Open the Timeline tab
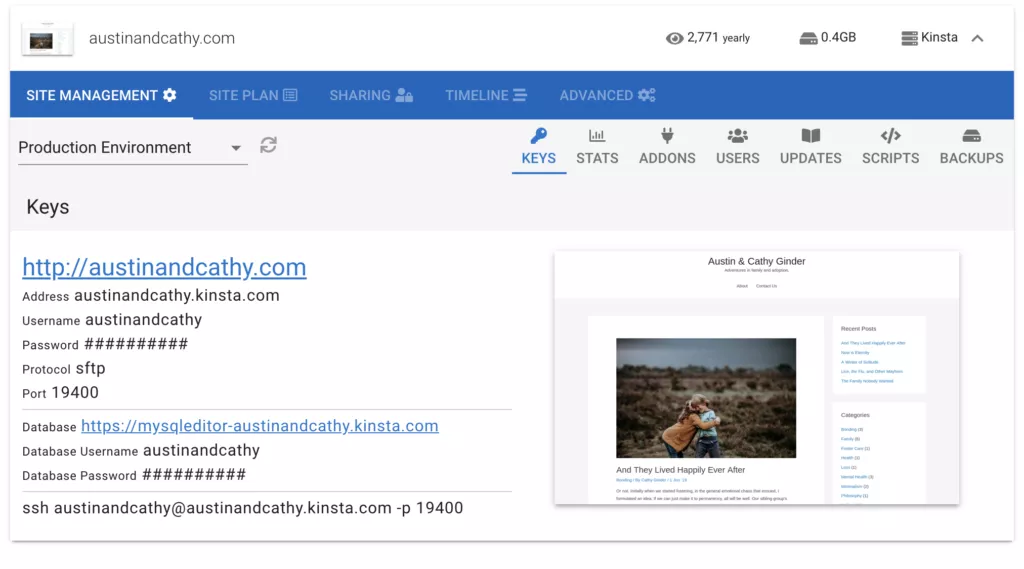 [486, 95]
